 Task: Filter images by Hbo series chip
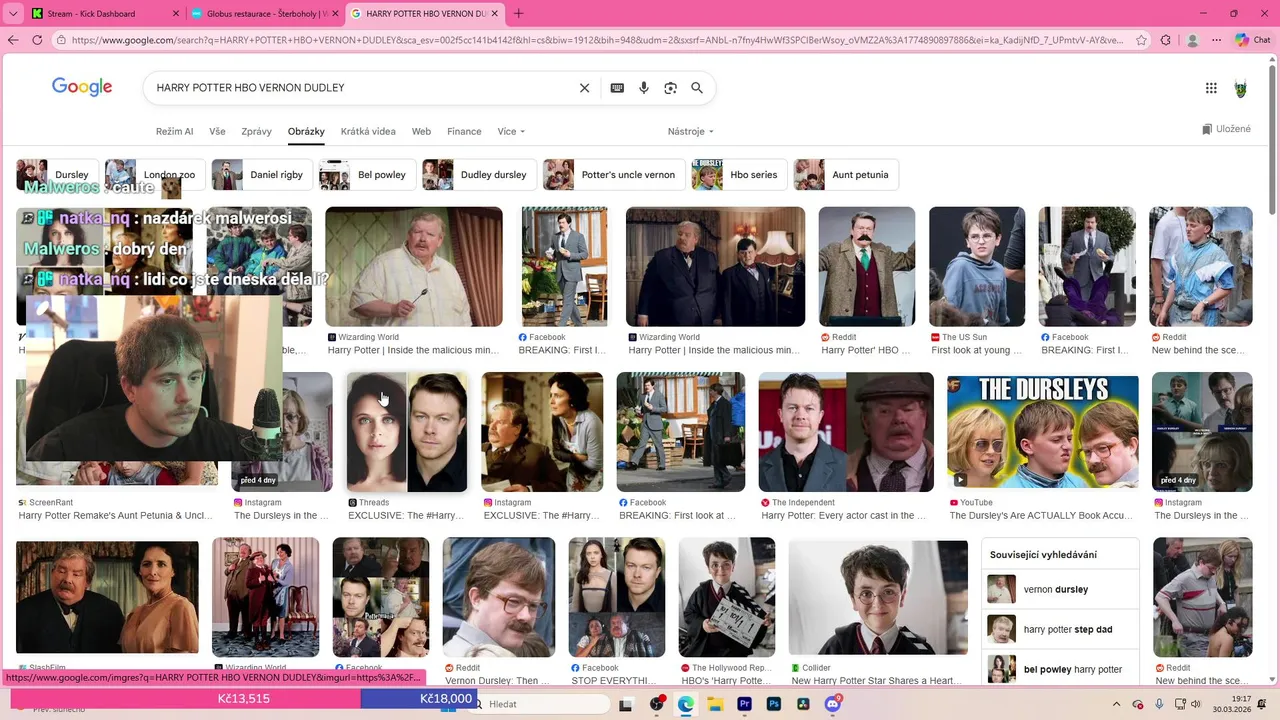(739, 174)
